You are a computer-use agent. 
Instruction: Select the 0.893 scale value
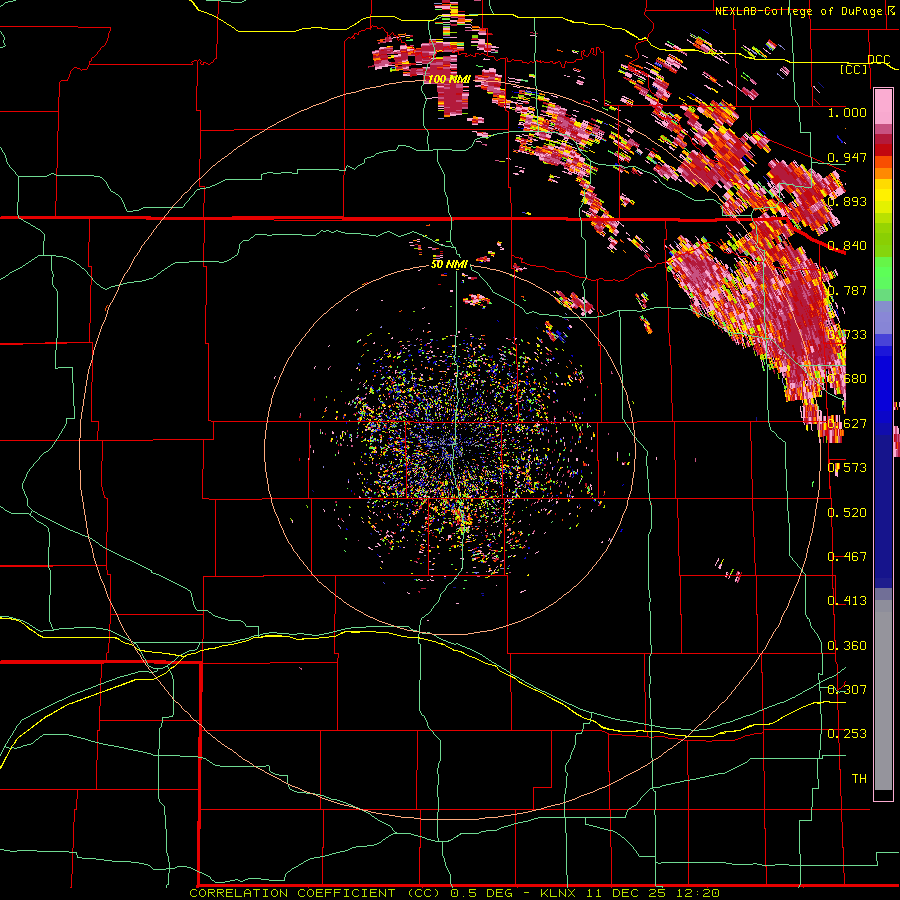(847, 201)
